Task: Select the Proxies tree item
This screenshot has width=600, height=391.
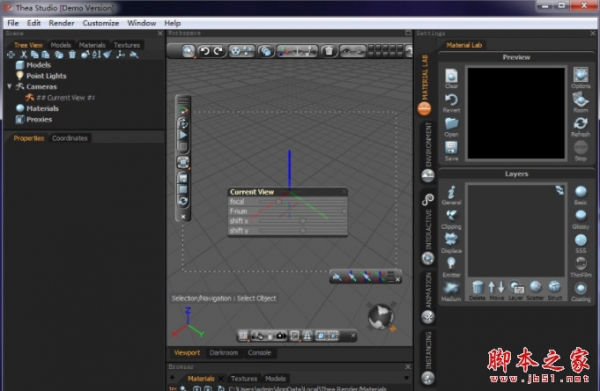Action: (39, 119)
